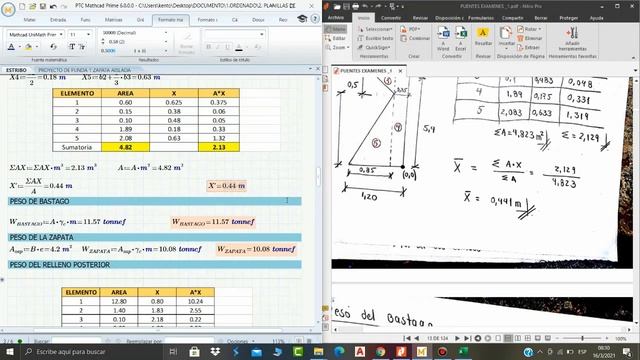
Task: Switch to the Formato de texto ribbon tab
Action: [x=207, y=20]
